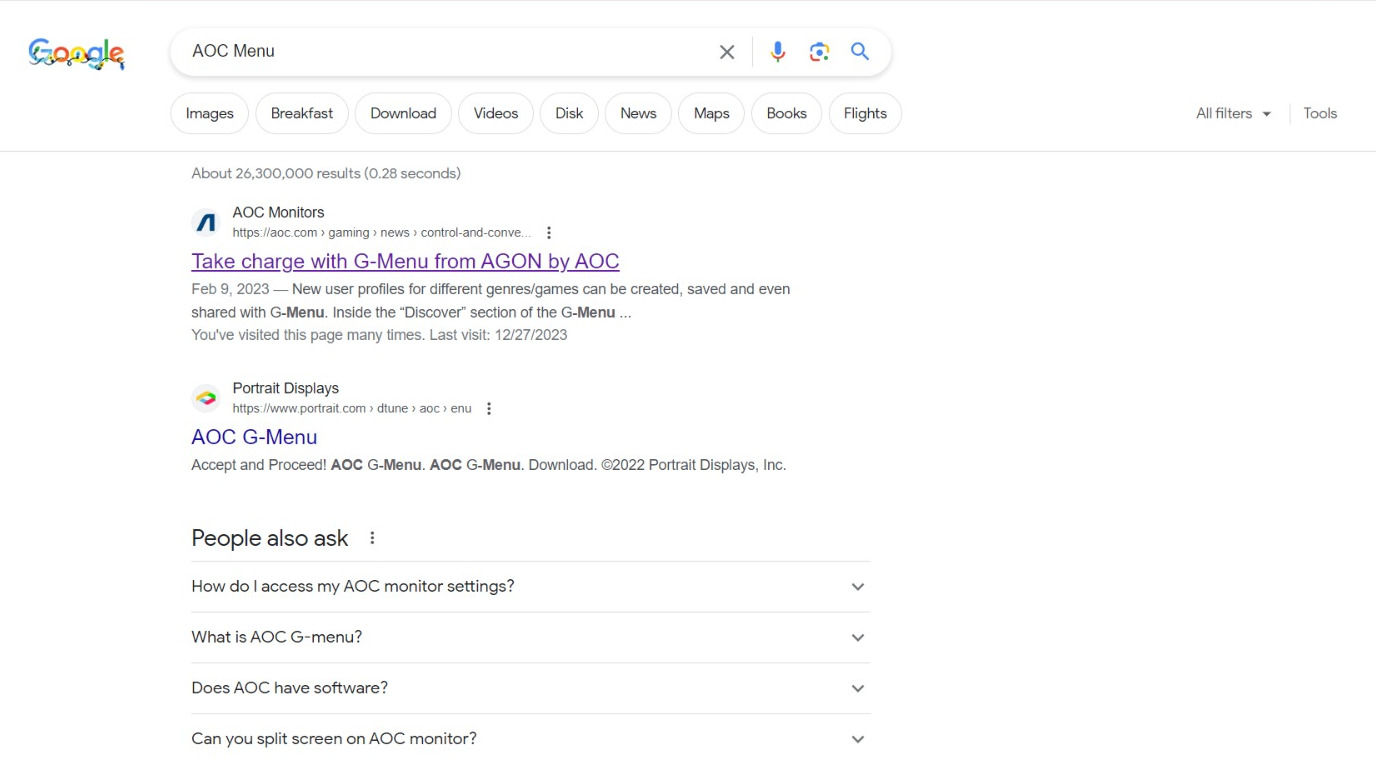Select the Videos filter chip
The height and width of the screenshot is (760, 1376).
click(496, 113)
